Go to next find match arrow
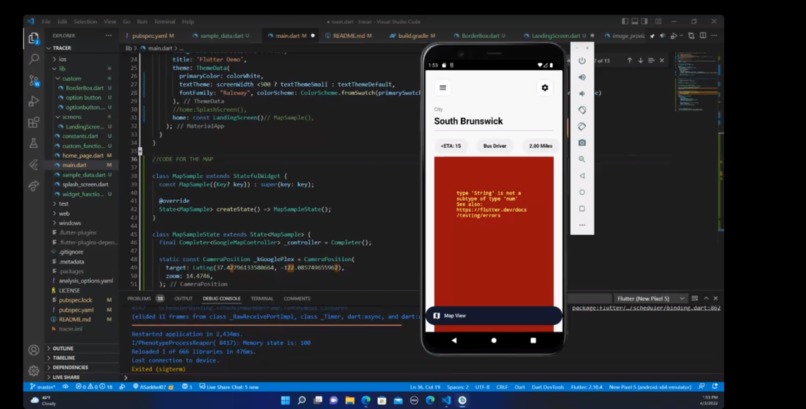Screen dimensions: 806x409 [x=640, y=61]
